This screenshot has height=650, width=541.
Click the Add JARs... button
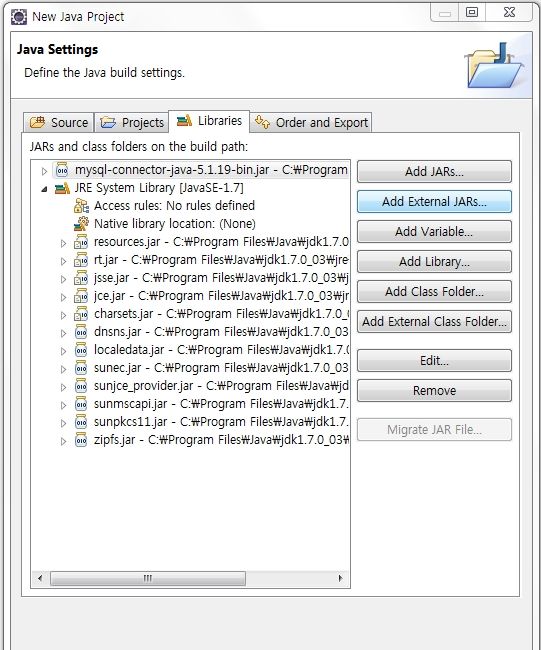pos(434,172)
